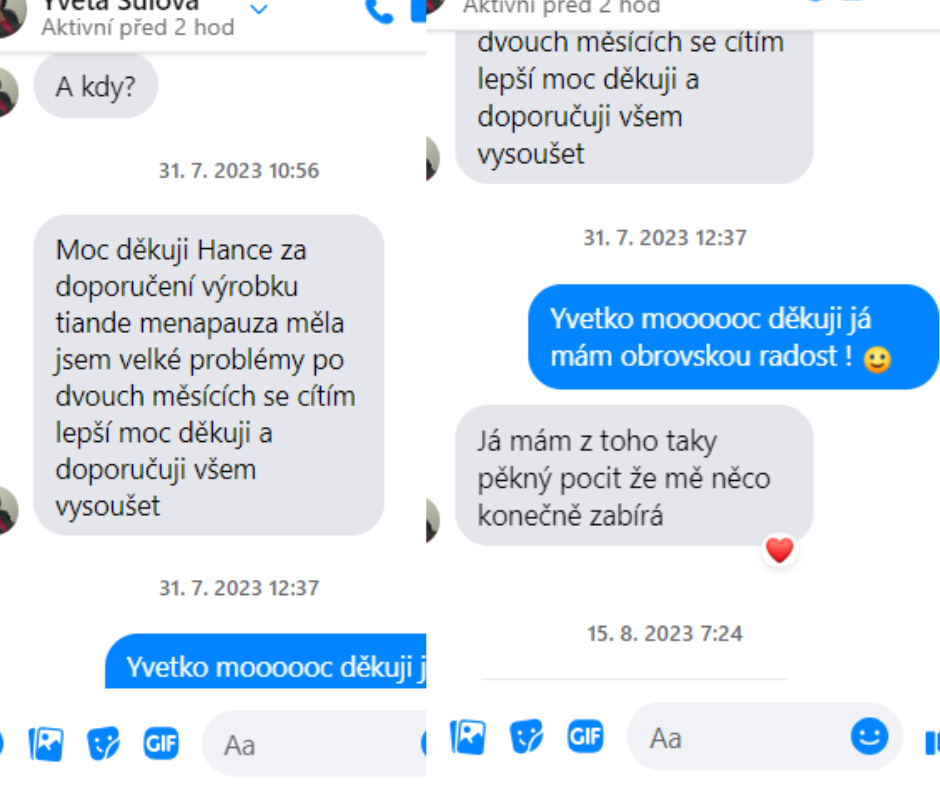This screenshot has width=940, height=788.
Task: Focus the left chat Aa message field
Action: pyautogui.click(x=314, y=744)
